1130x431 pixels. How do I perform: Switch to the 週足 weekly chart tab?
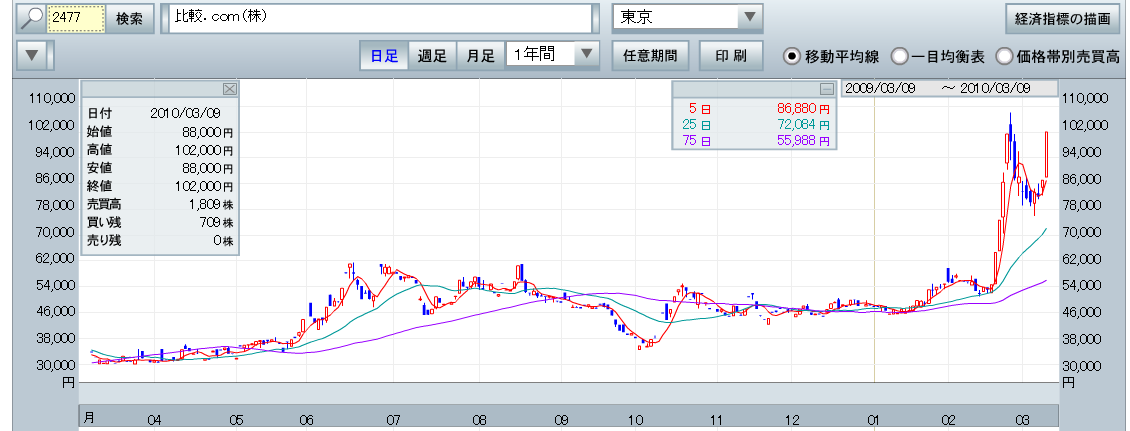point(432,55)
